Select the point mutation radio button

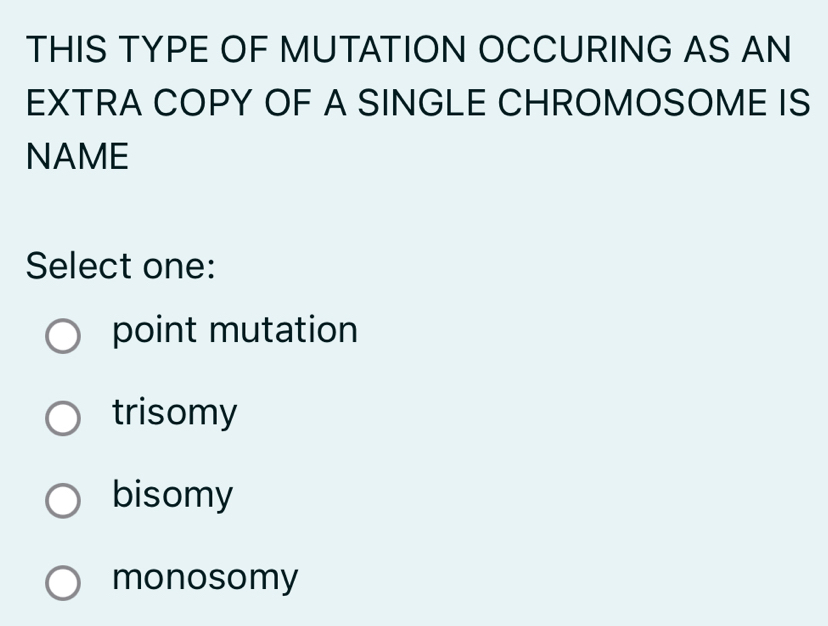click(x=62, y=338)
